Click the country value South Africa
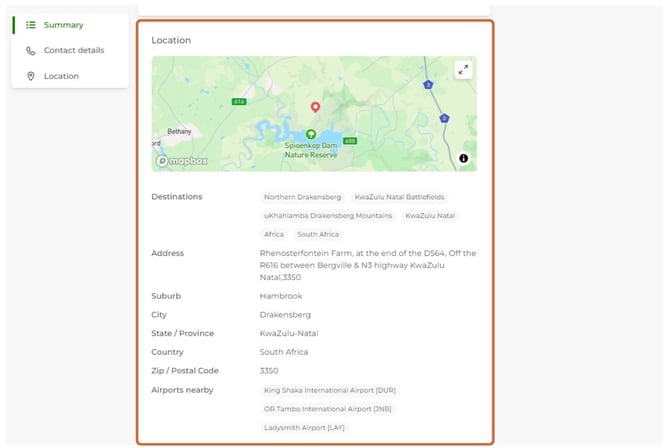The image size is (670, 448). (284, 352)
